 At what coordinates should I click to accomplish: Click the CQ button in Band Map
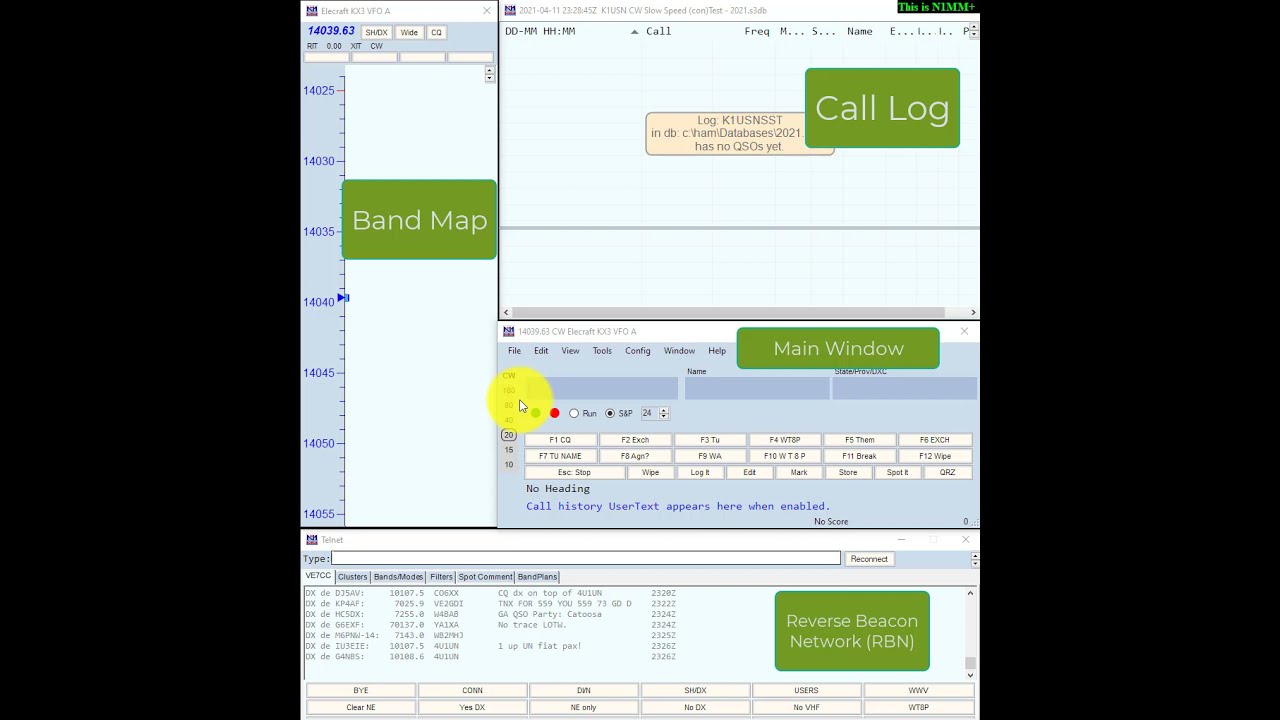(436, 32)
